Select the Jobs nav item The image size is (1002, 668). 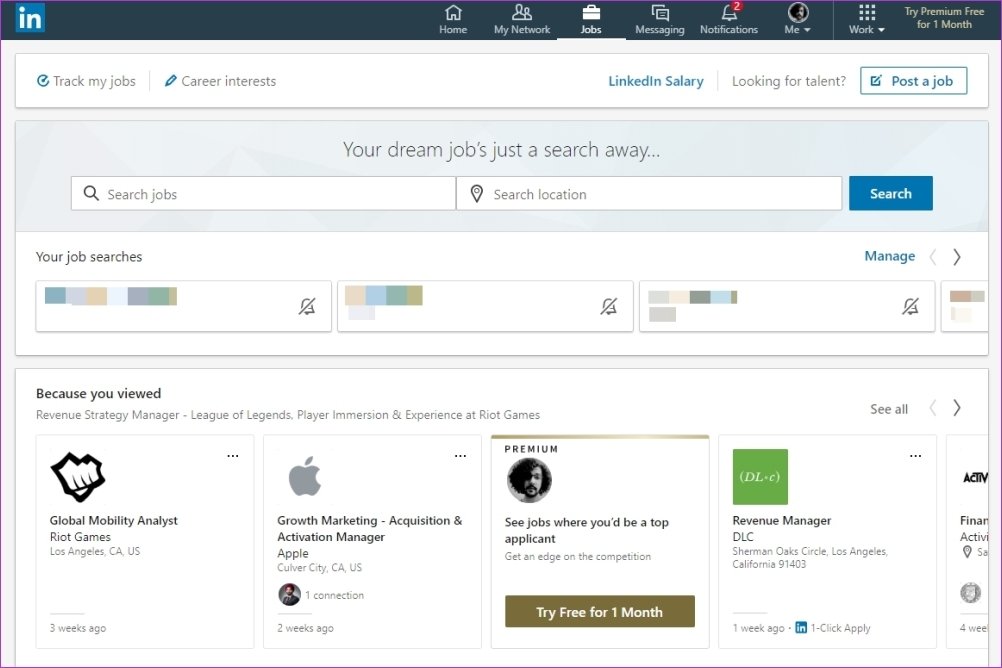tap(591, 20)
